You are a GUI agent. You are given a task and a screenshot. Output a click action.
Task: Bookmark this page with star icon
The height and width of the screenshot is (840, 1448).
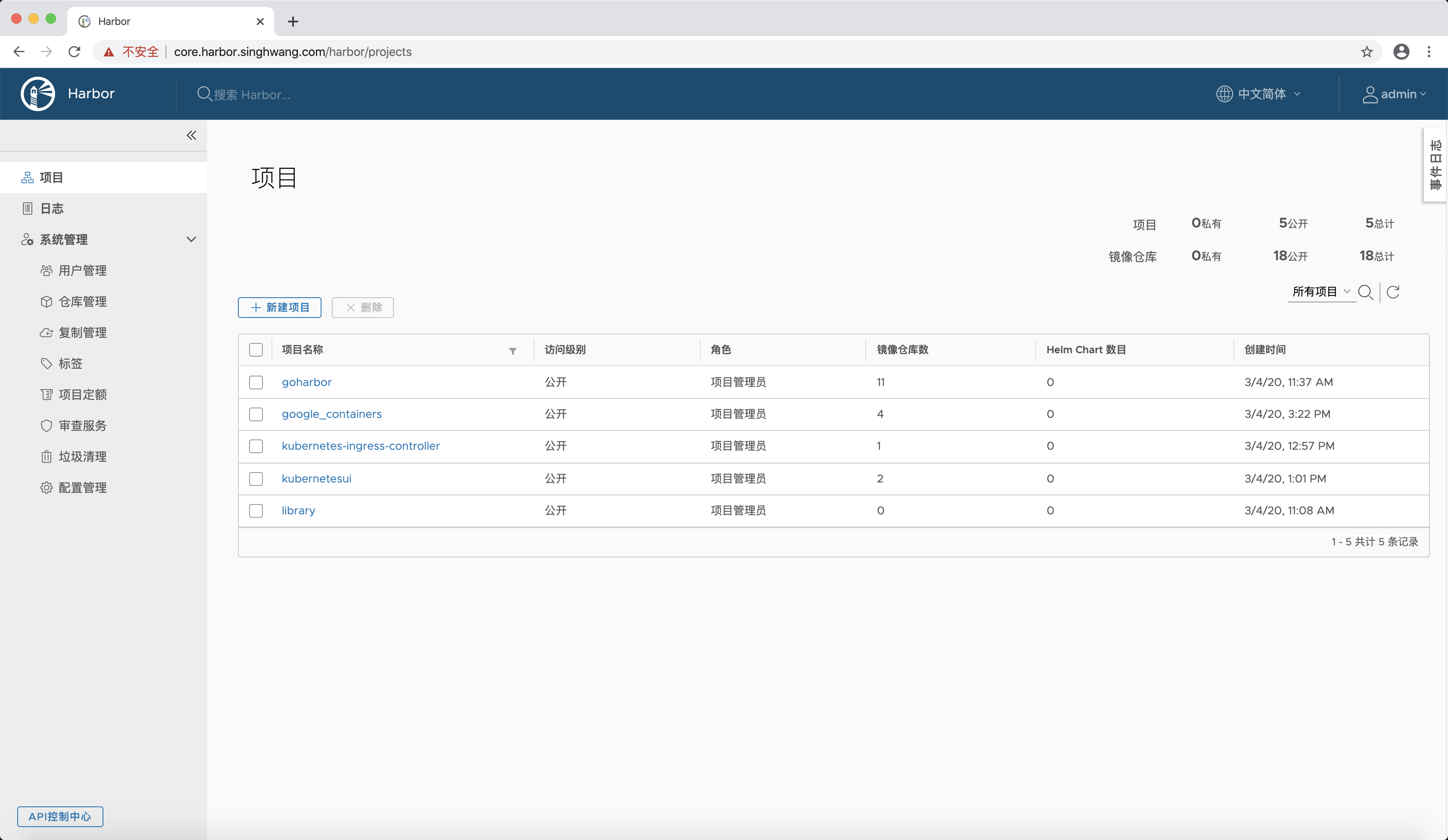click(1367, 52)
